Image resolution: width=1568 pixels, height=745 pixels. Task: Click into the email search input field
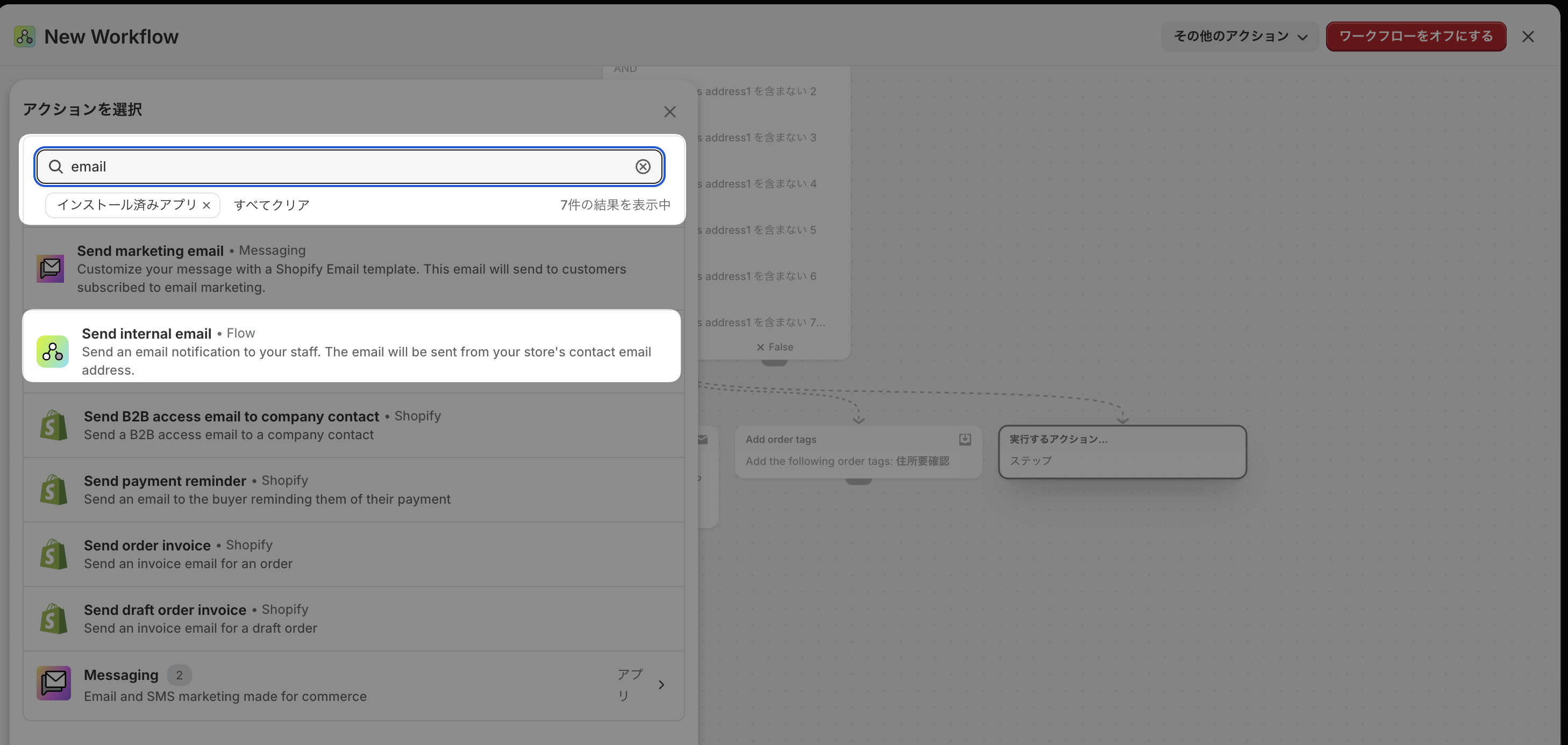point(350,167)
